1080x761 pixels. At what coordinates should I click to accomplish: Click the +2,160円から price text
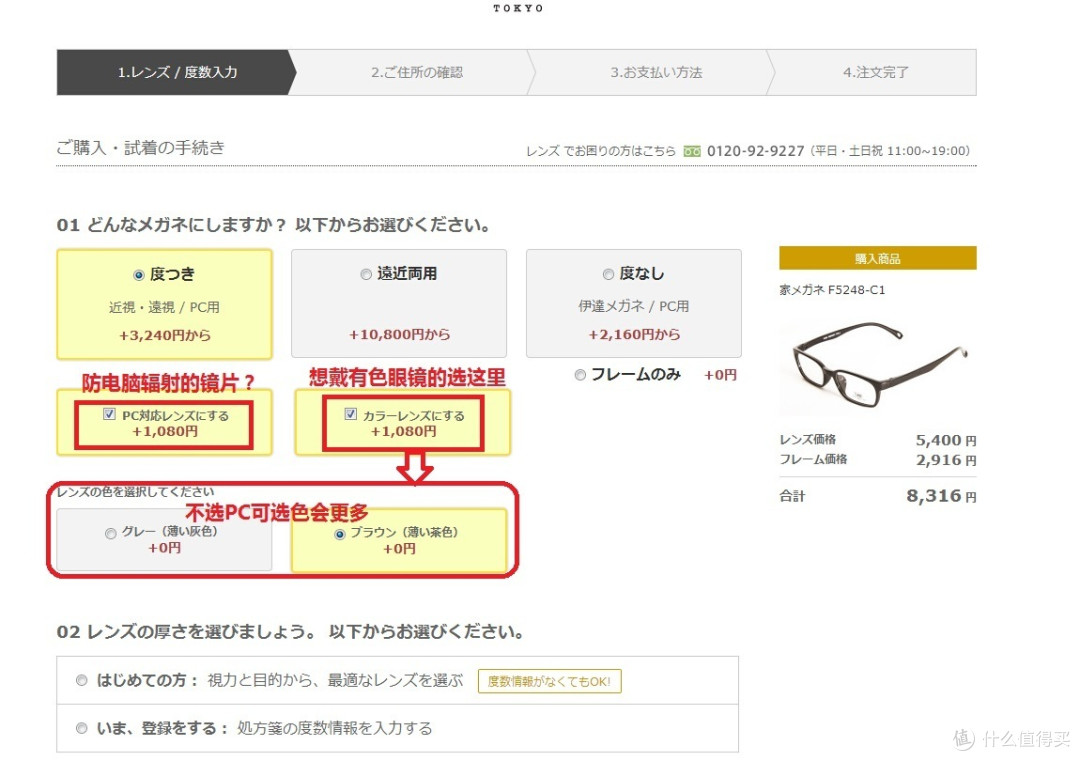click(x=634, y=335)
